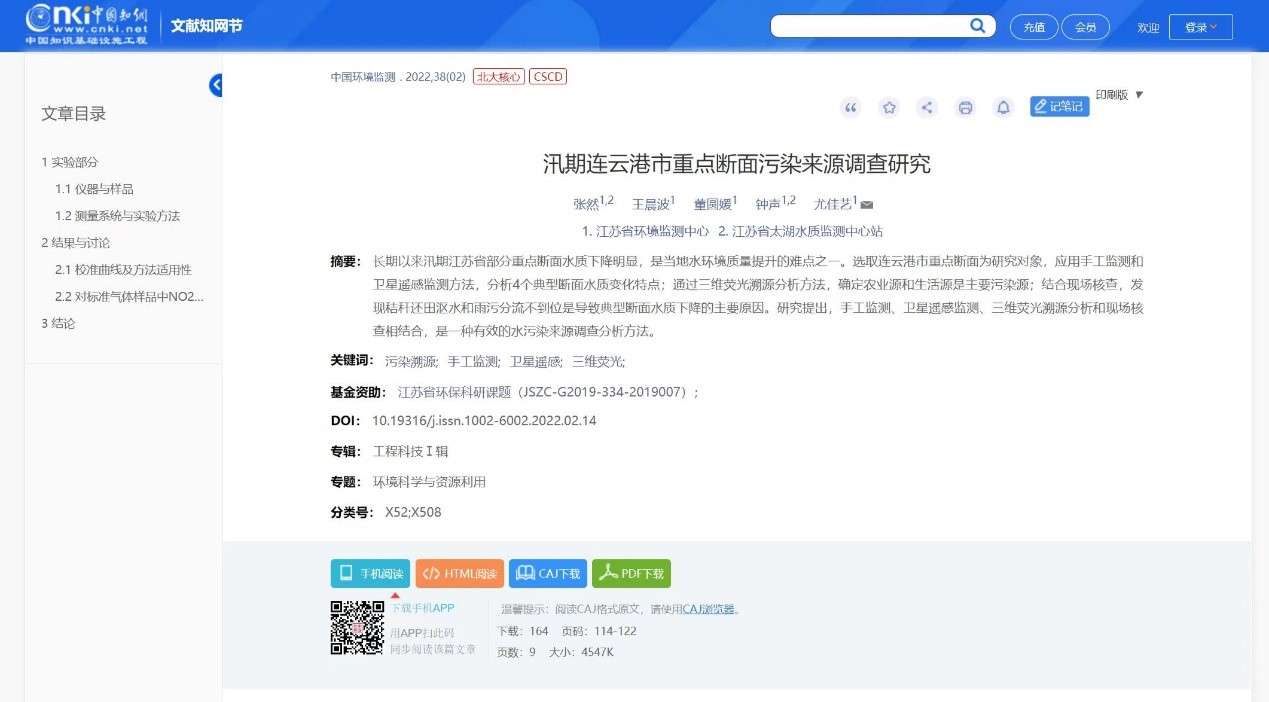Click the quote citation icon

(851, 108)
